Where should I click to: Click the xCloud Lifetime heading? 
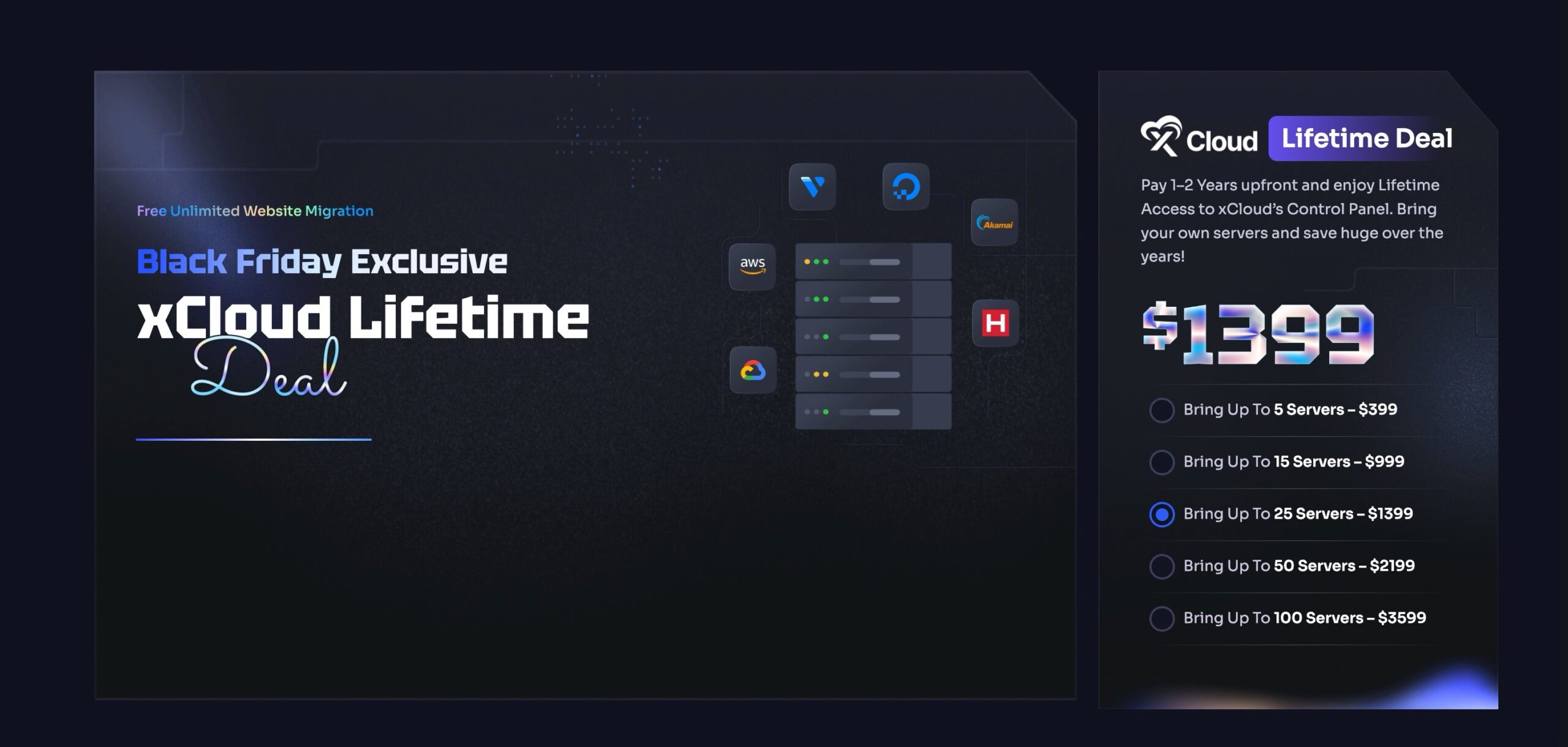[363, 318]
